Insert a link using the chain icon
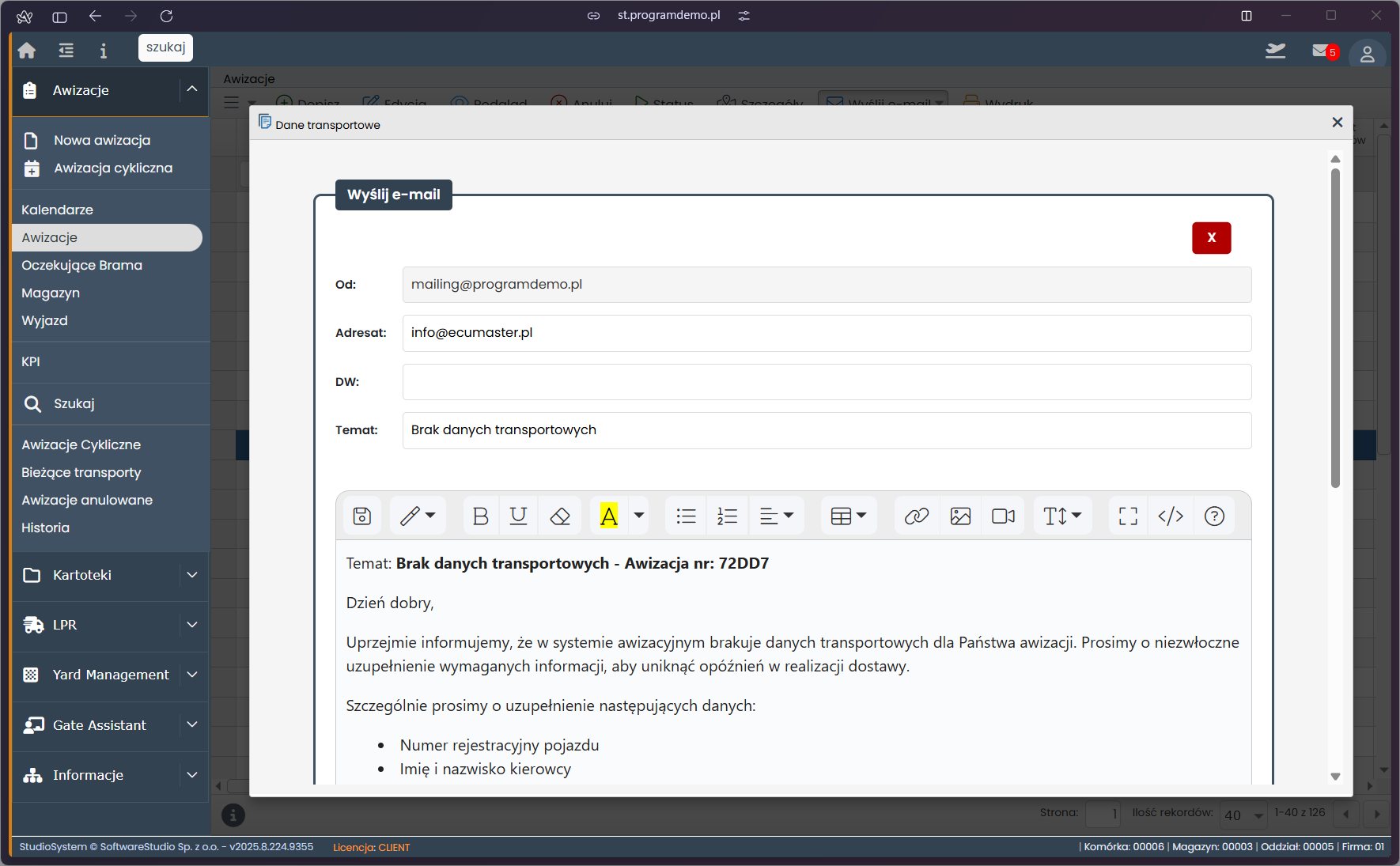Screen dimensions: 1400x866 pos(916,516)
